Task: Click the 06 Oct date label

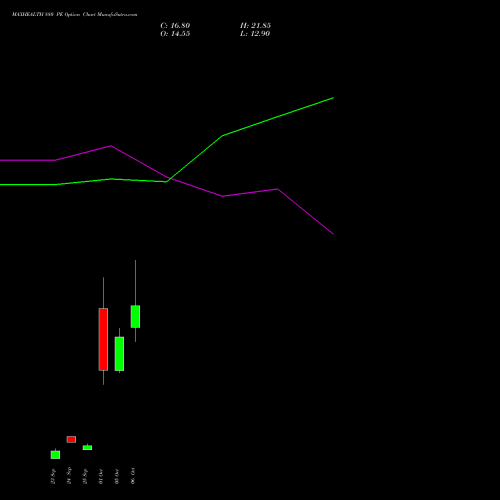Action: click(x=133, y=476)
